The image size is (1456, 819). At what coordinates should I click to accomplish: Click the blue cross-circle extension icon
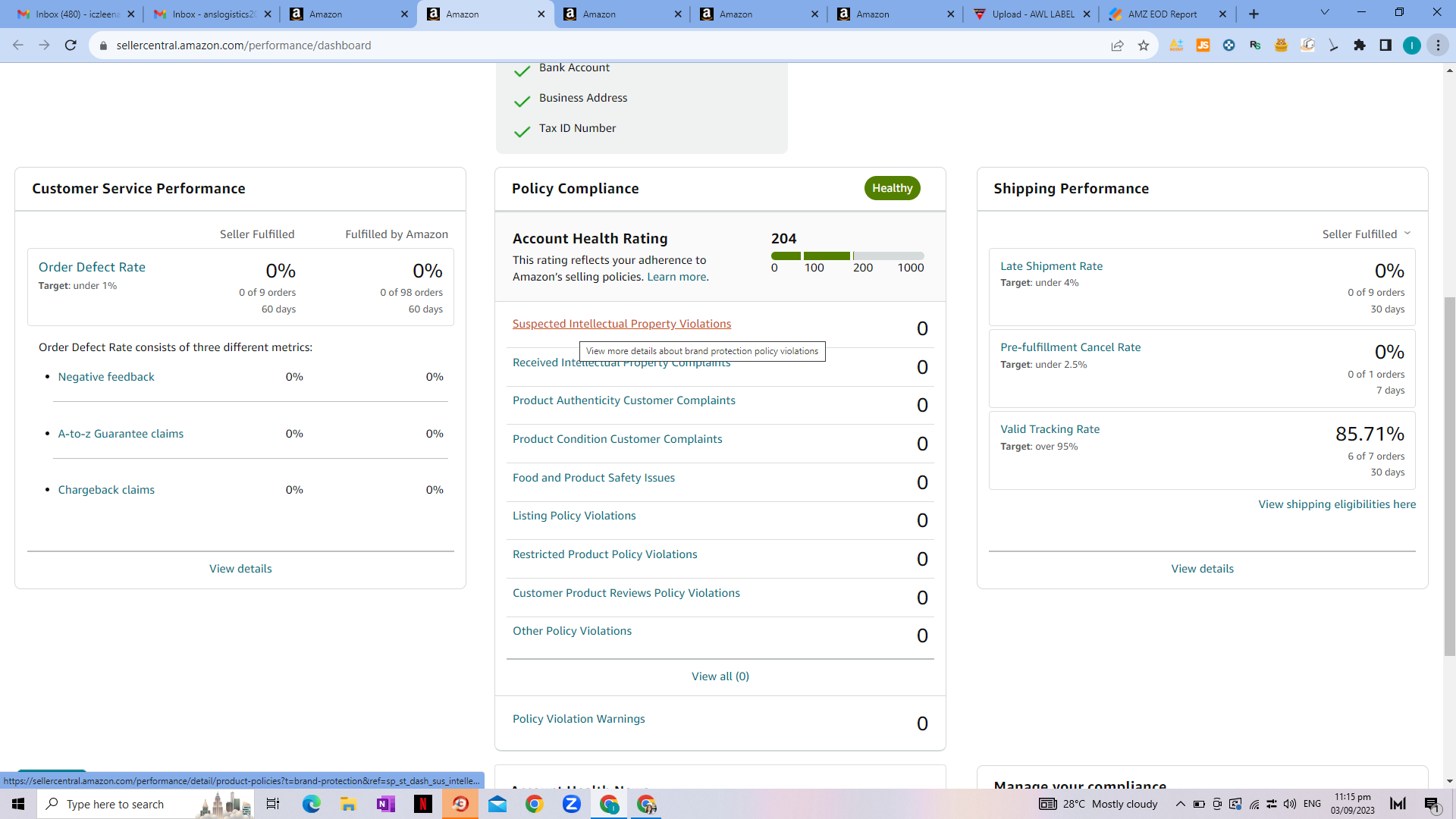1228,45
